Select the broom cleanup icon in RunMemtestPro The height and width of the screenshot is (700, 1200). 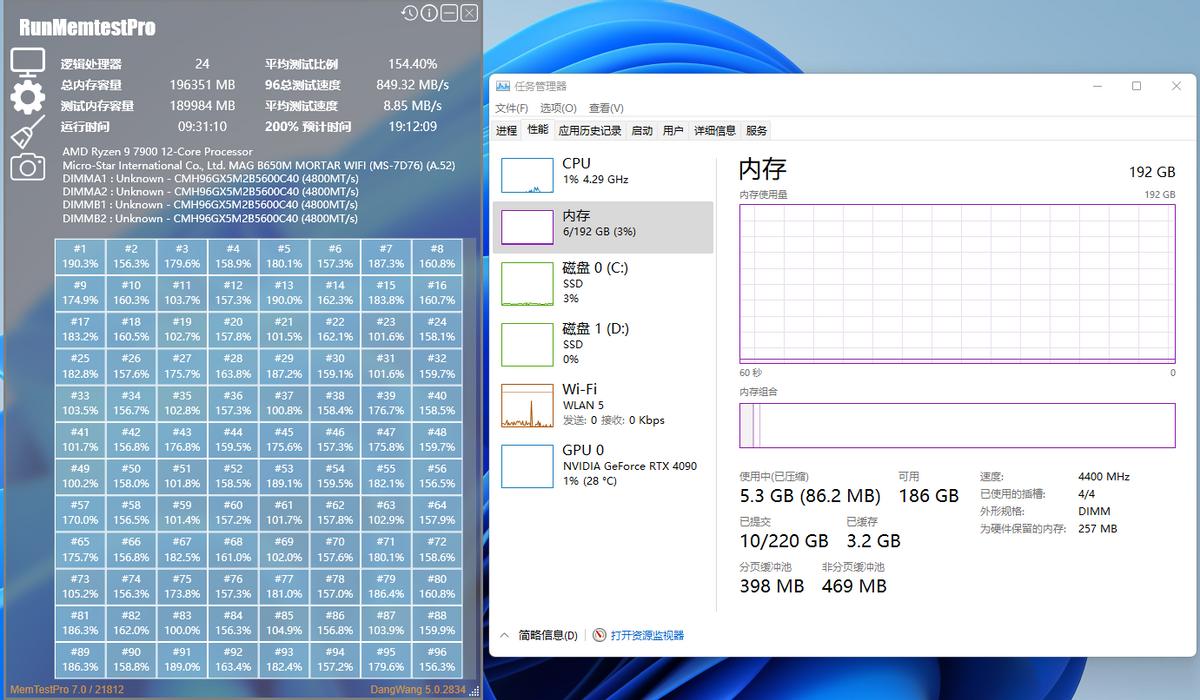[x=27, y=133]
